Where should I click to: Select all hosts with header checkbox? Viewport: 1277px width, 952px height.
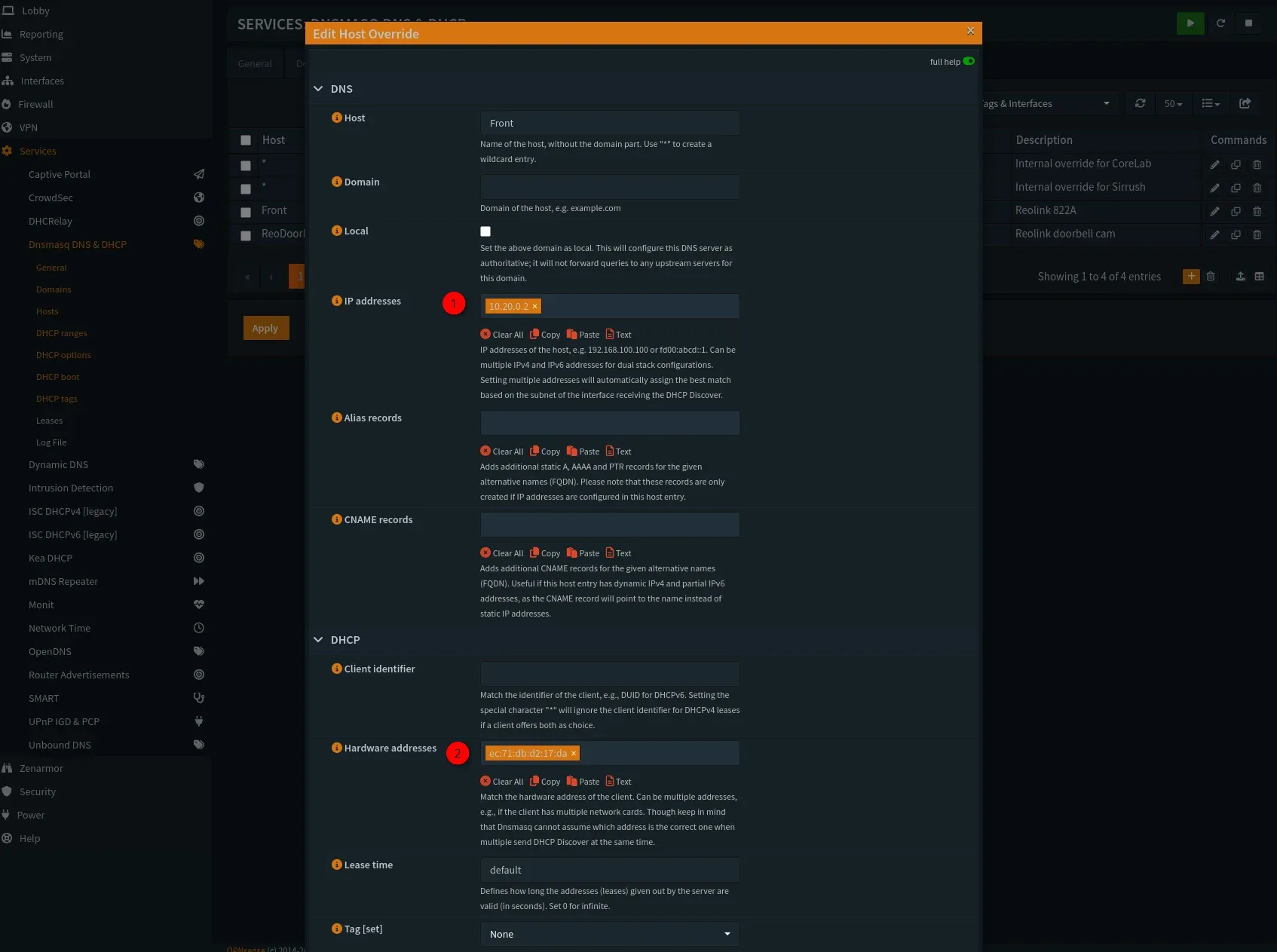tap(246, 140)
